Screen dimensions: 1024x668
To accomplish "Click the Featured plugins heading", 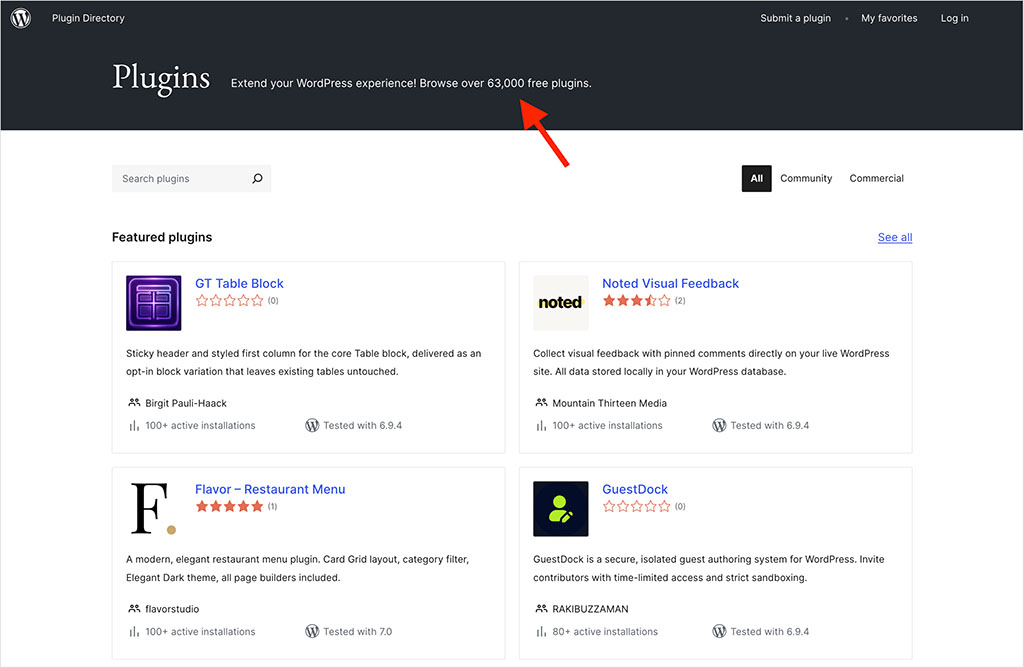I will (x=162, y=237).
